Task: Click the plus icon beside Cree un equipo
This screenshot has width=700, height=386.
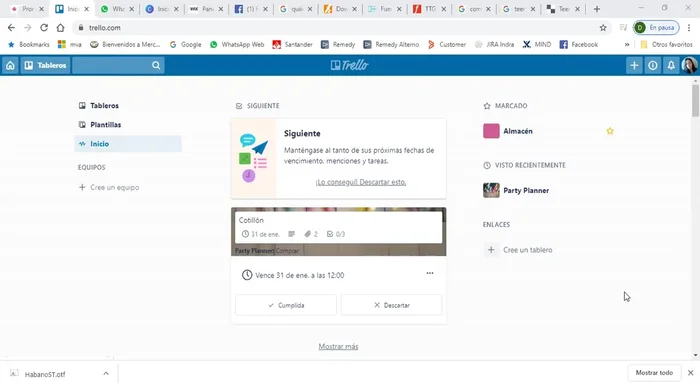Action: click(x=82, y=187)
